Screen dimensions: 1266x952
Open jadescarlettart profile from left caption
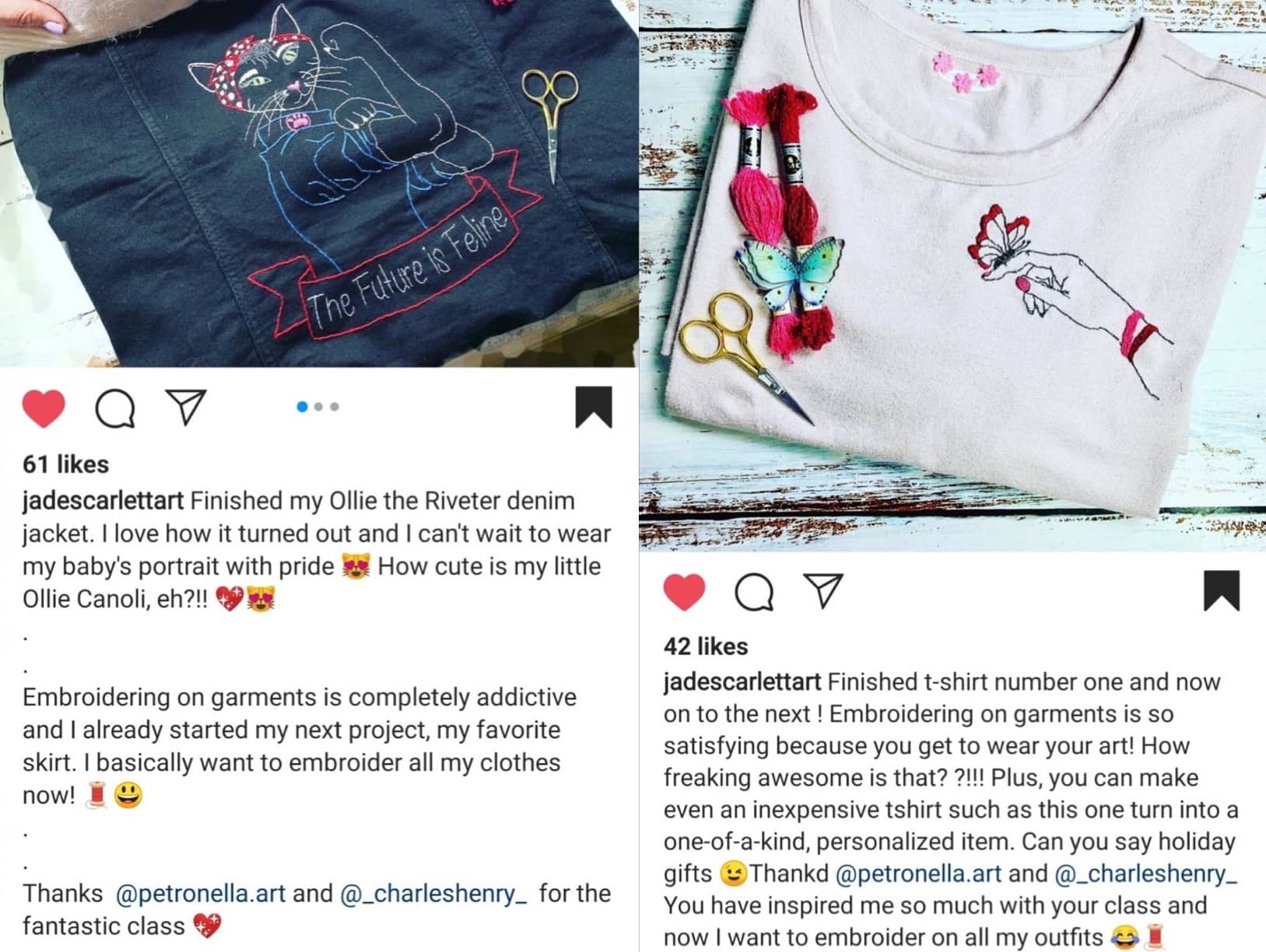click(103, 501)
